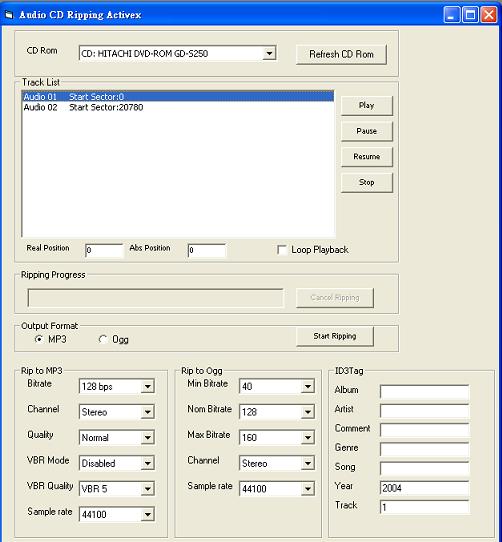Image resolution: width=502 pixels, height=542 pixels.
Task: Click the Refresh CD Rom button
Action: point(341,54)
